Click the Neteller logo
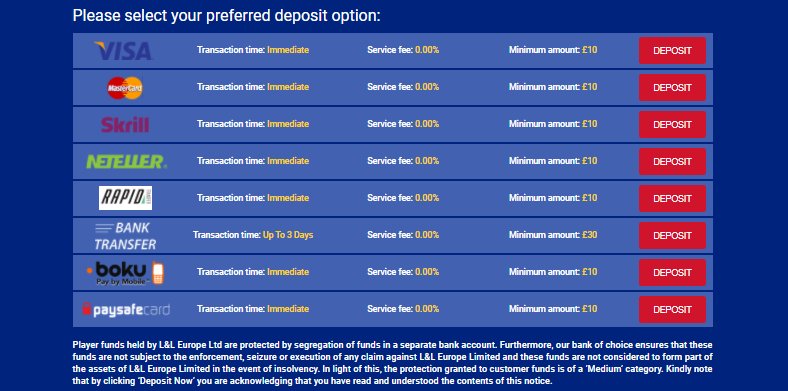788x391 pixels. [x=126, y=161]
